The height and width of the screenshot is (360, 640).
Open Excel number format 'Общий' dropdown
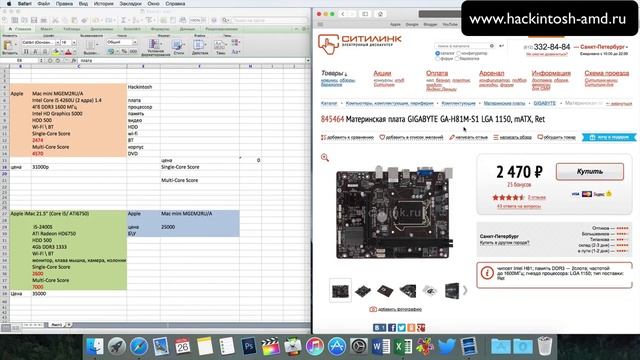tap(134, 42)
